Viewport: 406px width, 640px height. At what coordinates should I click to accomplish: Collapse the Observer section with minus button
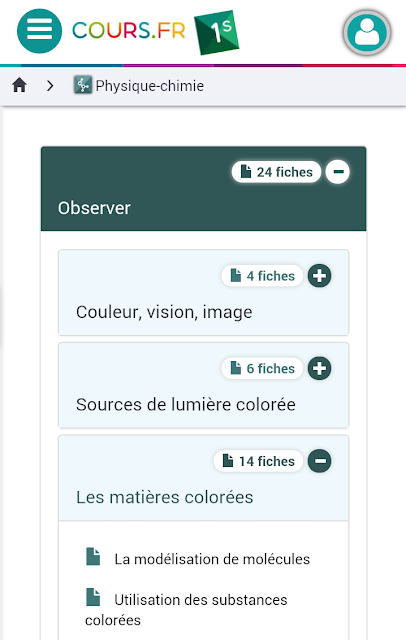point(337,172)
